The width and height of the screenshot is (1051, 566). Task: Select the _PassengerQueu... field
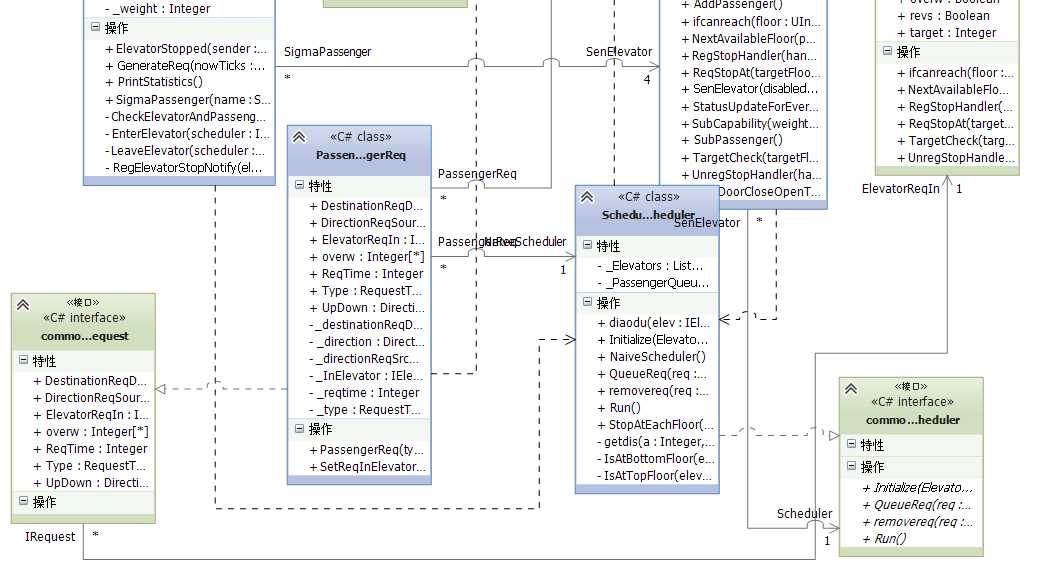653,283
